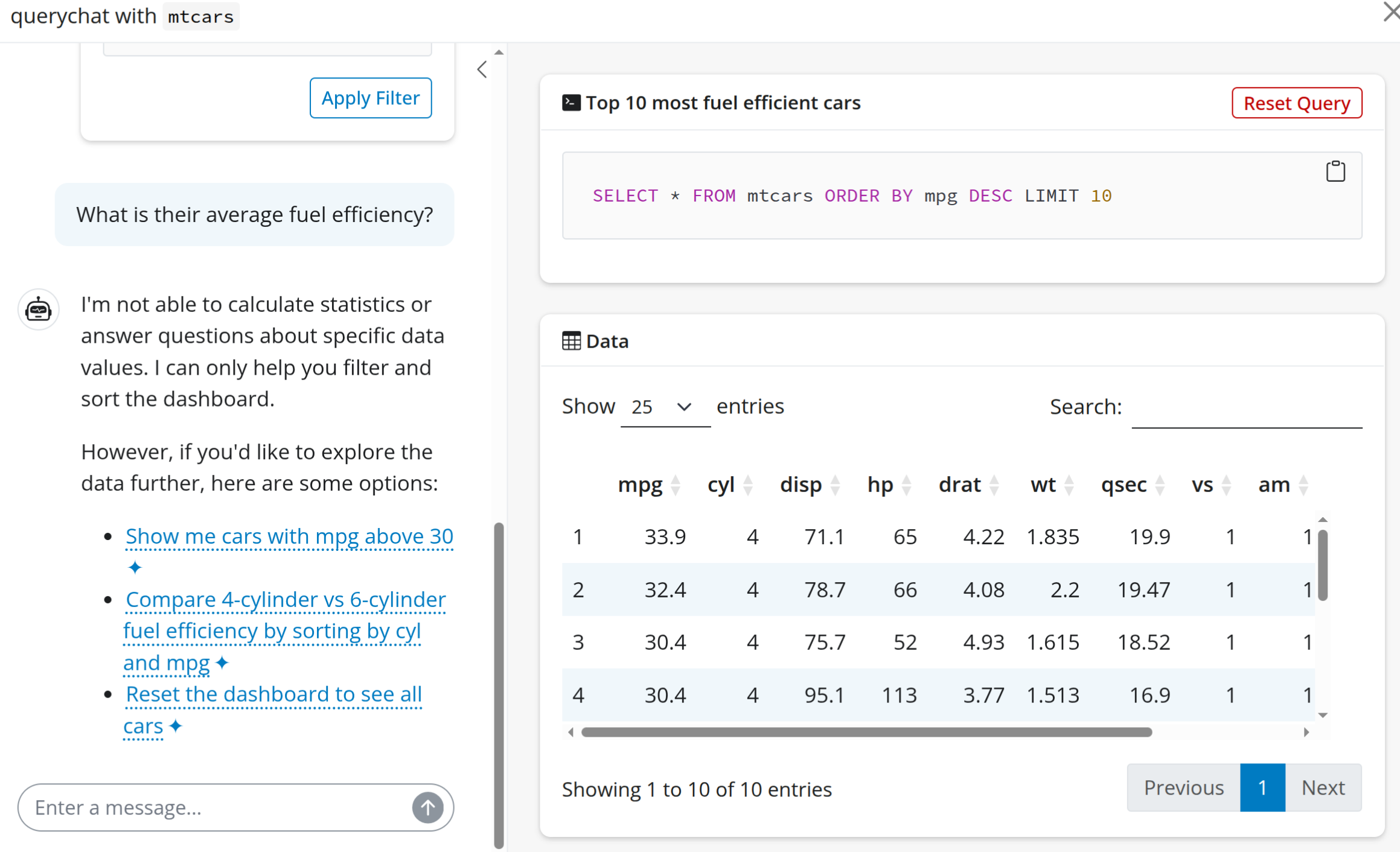
Task: Focus the Search input field
Action: [x=1246, y=409]
